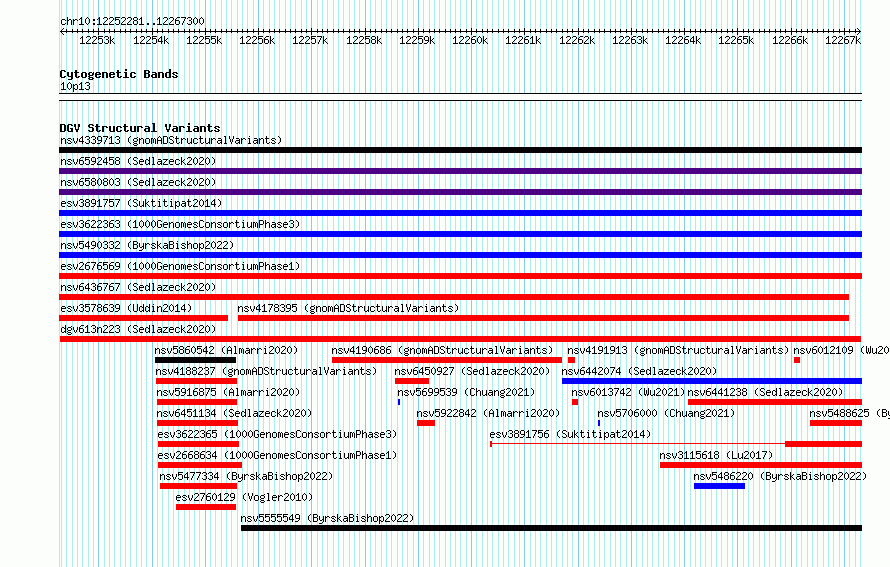The height and width of the screenshot is (567, 890).
Task: Click the 10p13 cytogenetic band label
Action: (75, 86)
